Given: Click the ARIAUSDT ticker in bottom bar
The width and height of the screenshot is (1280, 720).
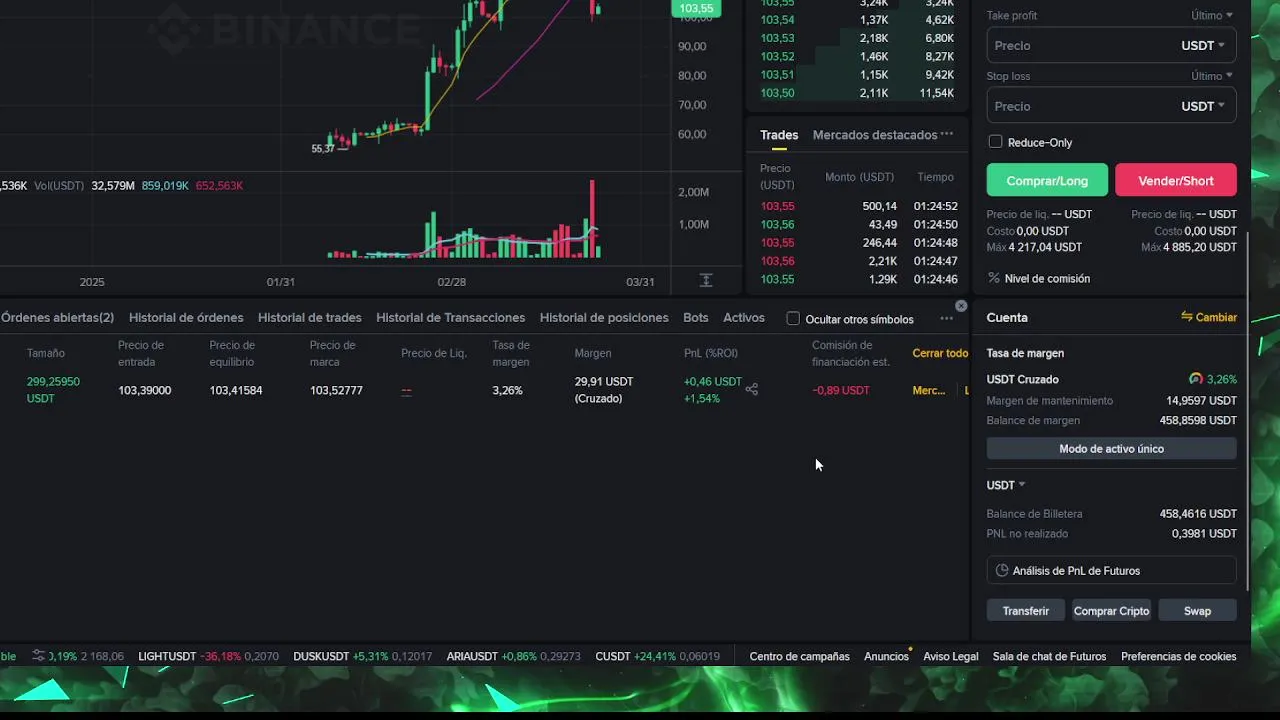Looking at the screenshot, I should (513, 657).
